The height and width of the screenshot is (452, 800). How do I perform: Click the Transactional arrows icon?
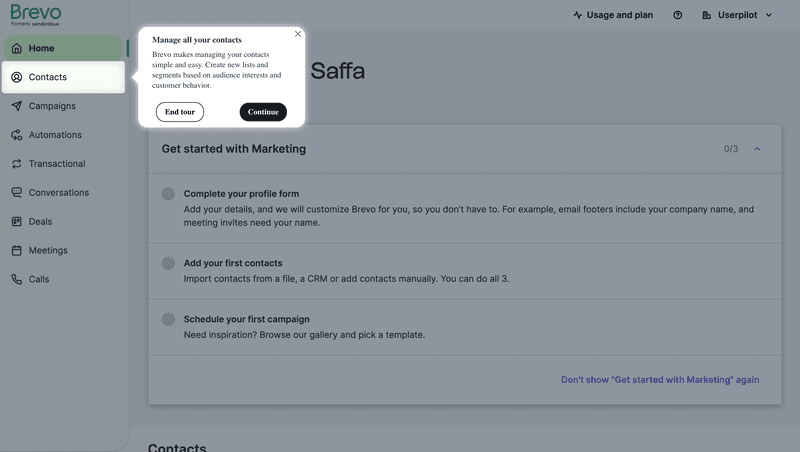pos(16,164)
